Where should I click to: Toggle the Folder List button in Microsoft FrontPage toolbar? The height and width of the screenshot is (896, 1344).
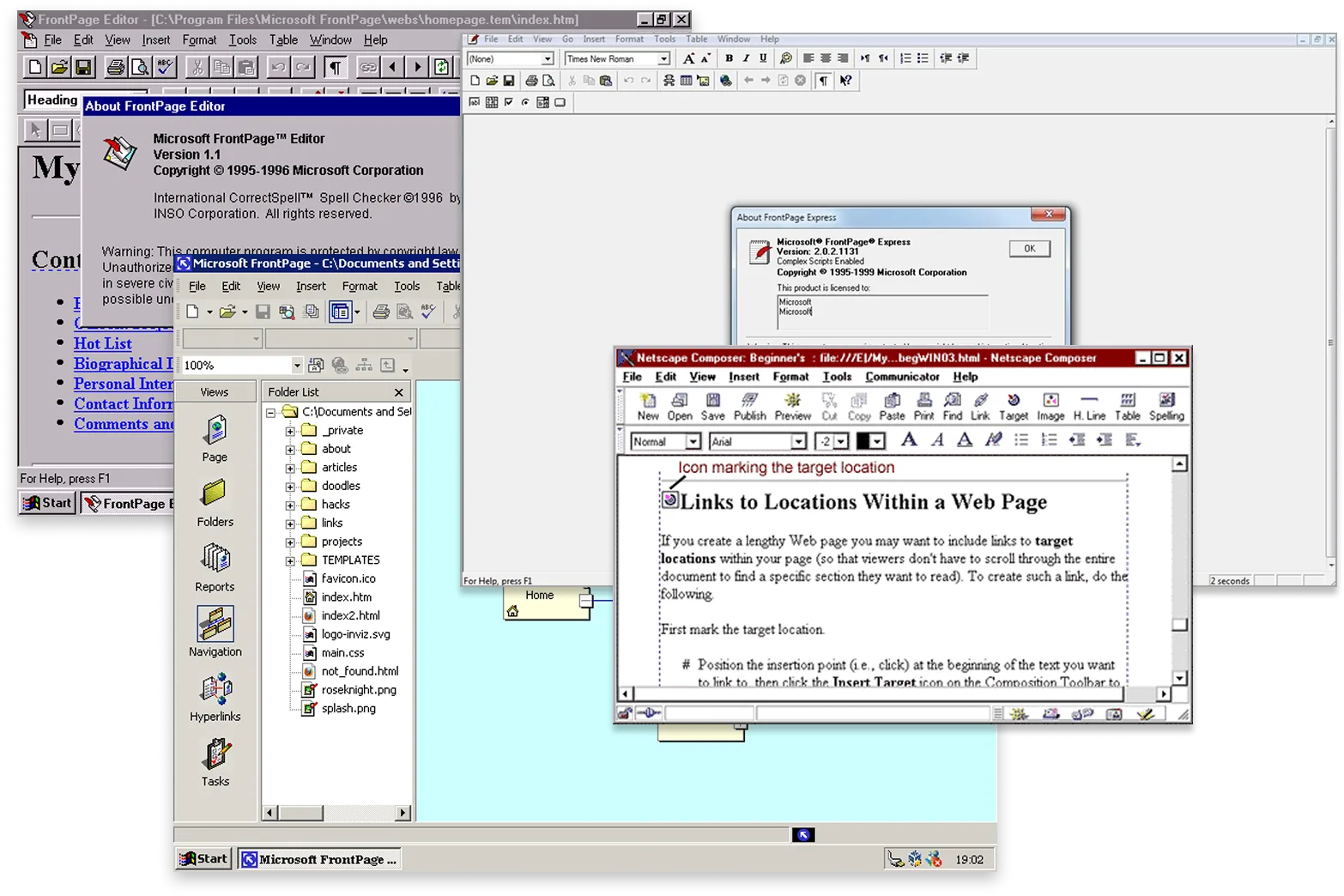341,312
